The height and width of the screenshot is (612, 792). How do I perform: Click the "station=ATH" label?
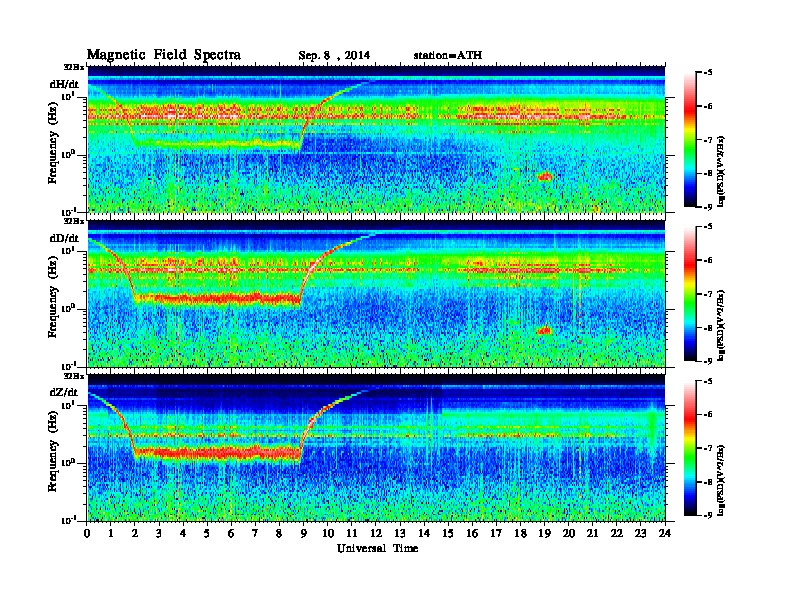click(x=448, y=56)
